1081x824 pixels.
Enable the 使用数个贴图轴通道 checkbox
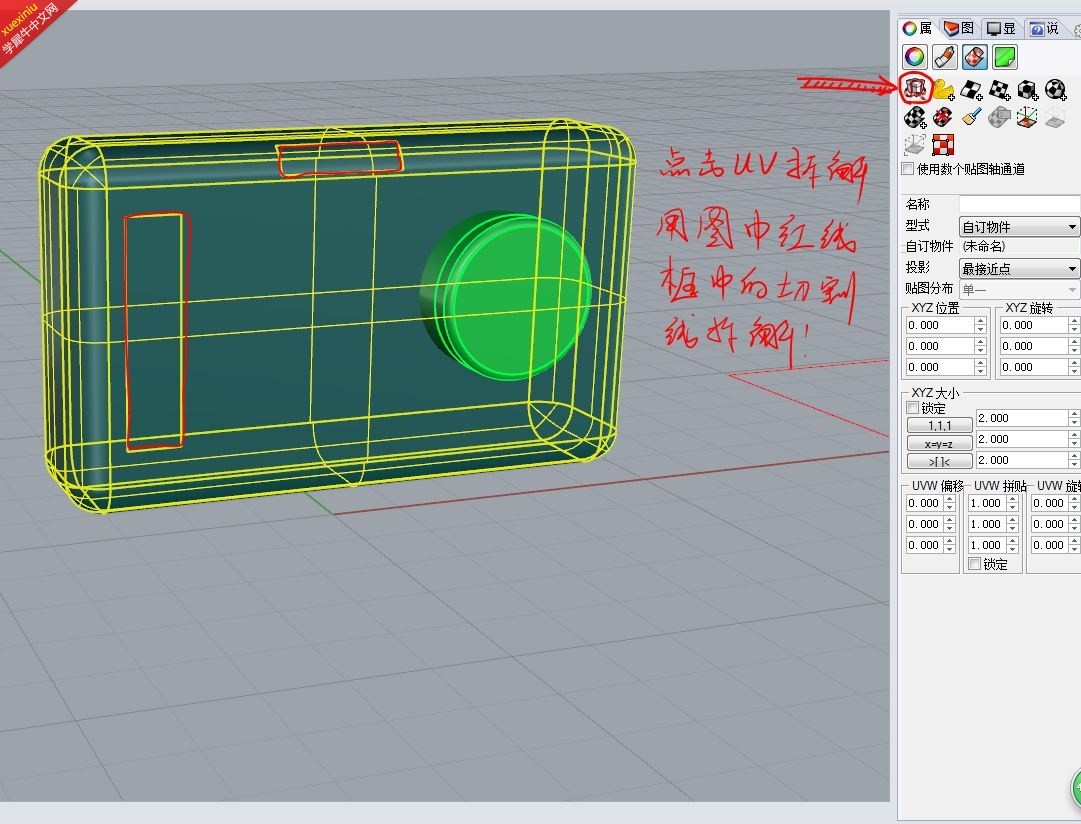(908, 169)
